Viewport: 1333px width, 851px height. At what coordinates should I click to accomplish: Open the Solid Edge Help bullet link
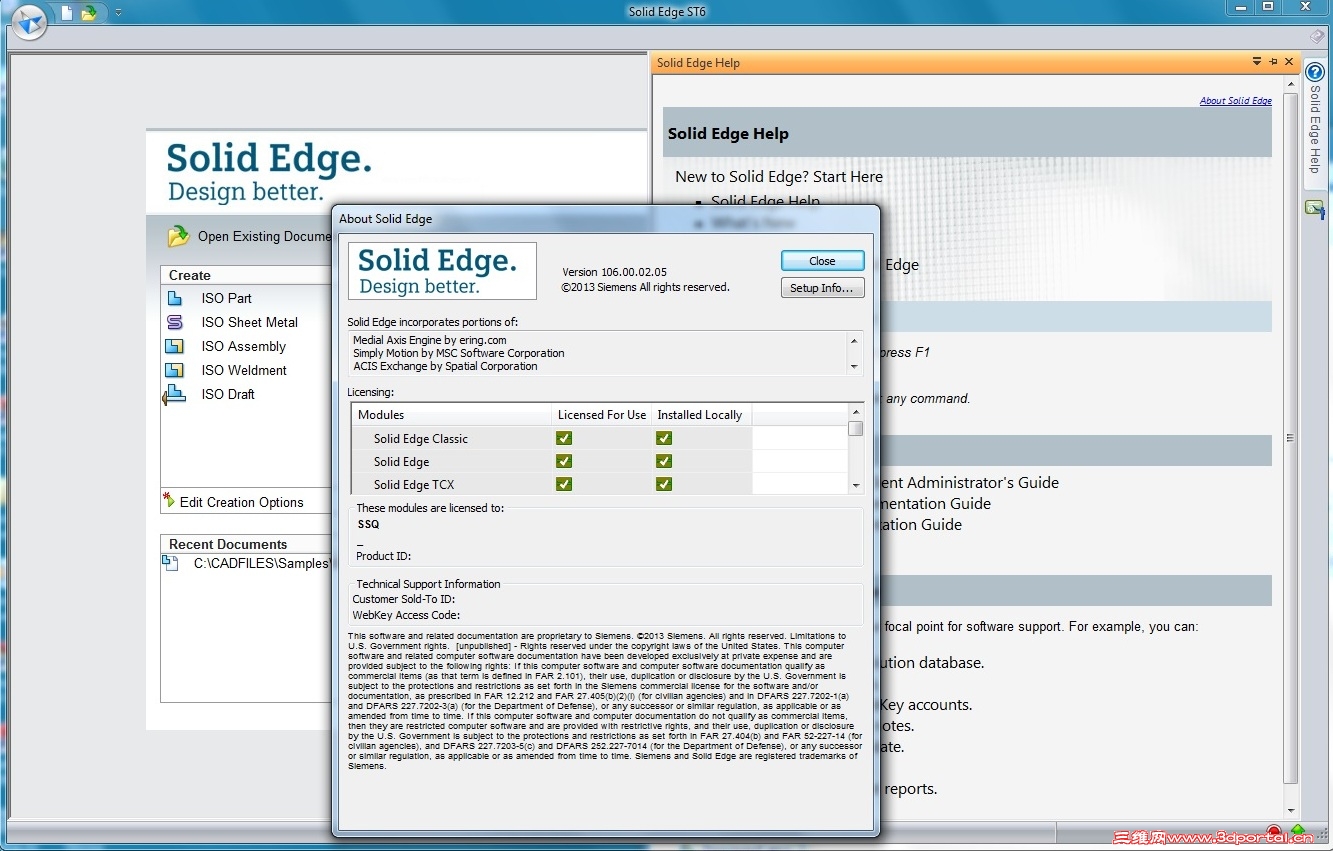click(x=765, y=201)
